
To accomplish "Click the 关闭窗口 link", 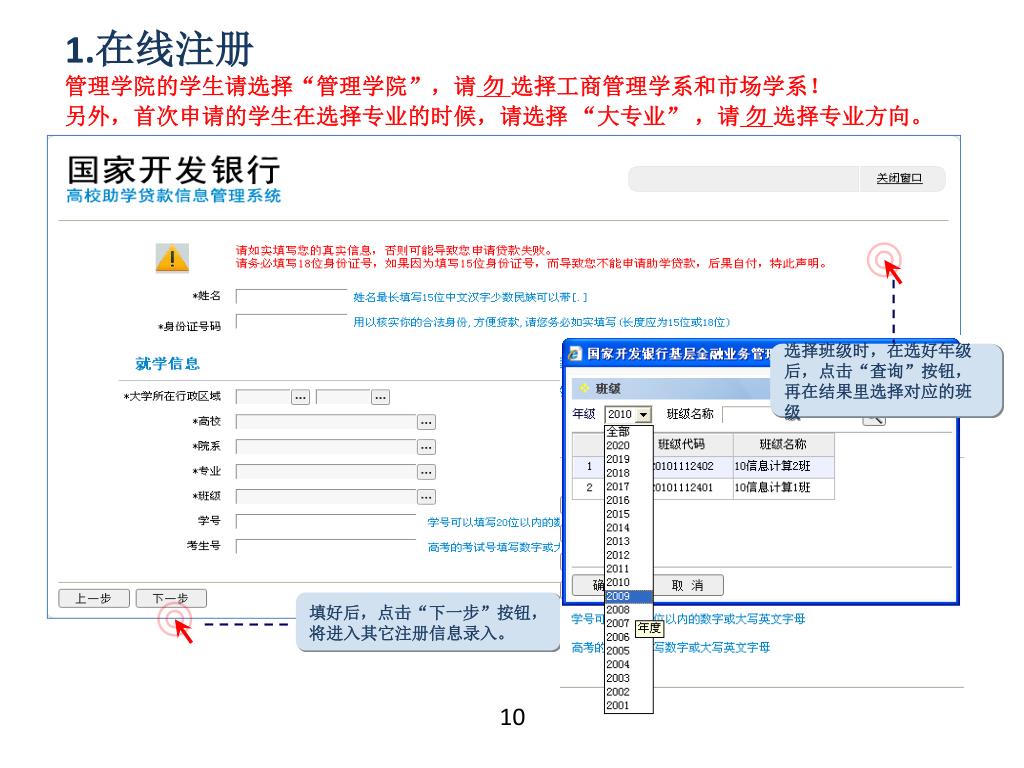I will (899, 178).
